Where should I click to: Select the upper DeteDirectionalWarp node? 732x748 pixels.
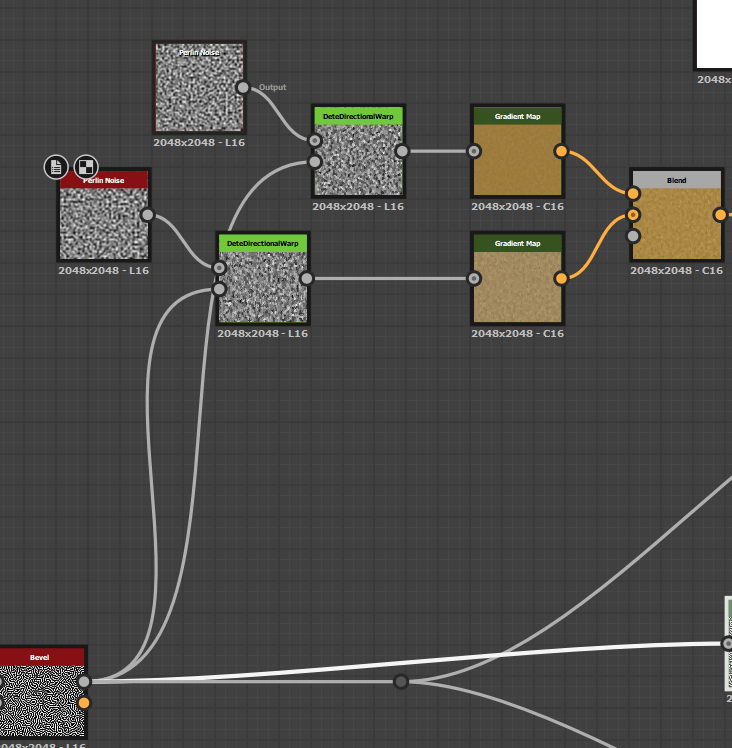pyautogui.click(x=357, y=158)
